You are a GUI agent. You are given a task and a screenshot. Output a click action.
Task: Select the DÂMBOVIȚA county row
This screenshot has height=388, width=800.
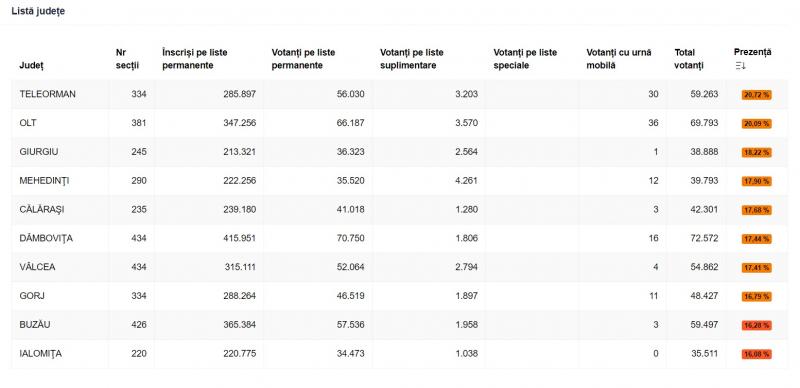click(x=399, y=238)
